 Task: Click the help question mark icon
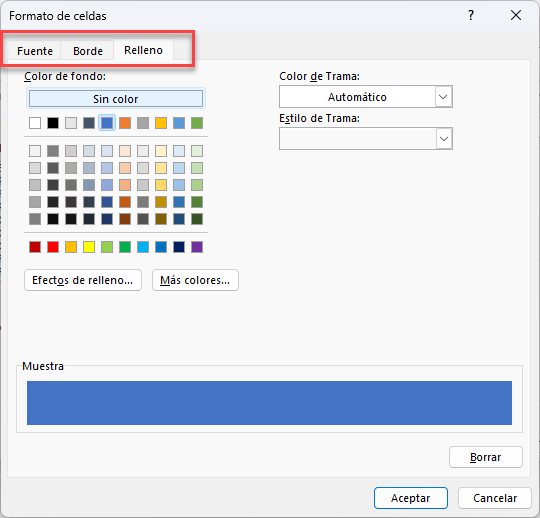coord(471,15)
